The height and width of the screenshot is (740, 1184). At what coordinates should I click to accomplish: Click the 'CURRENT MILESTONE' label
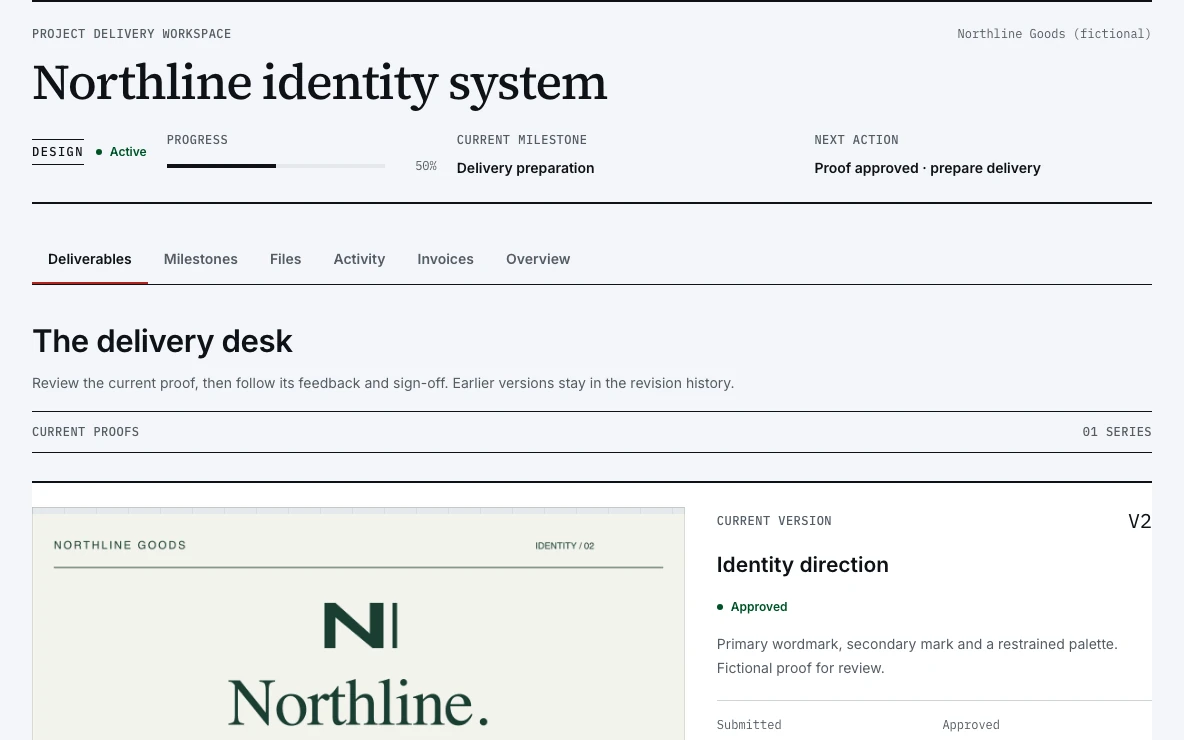click(x=522, y=140)
